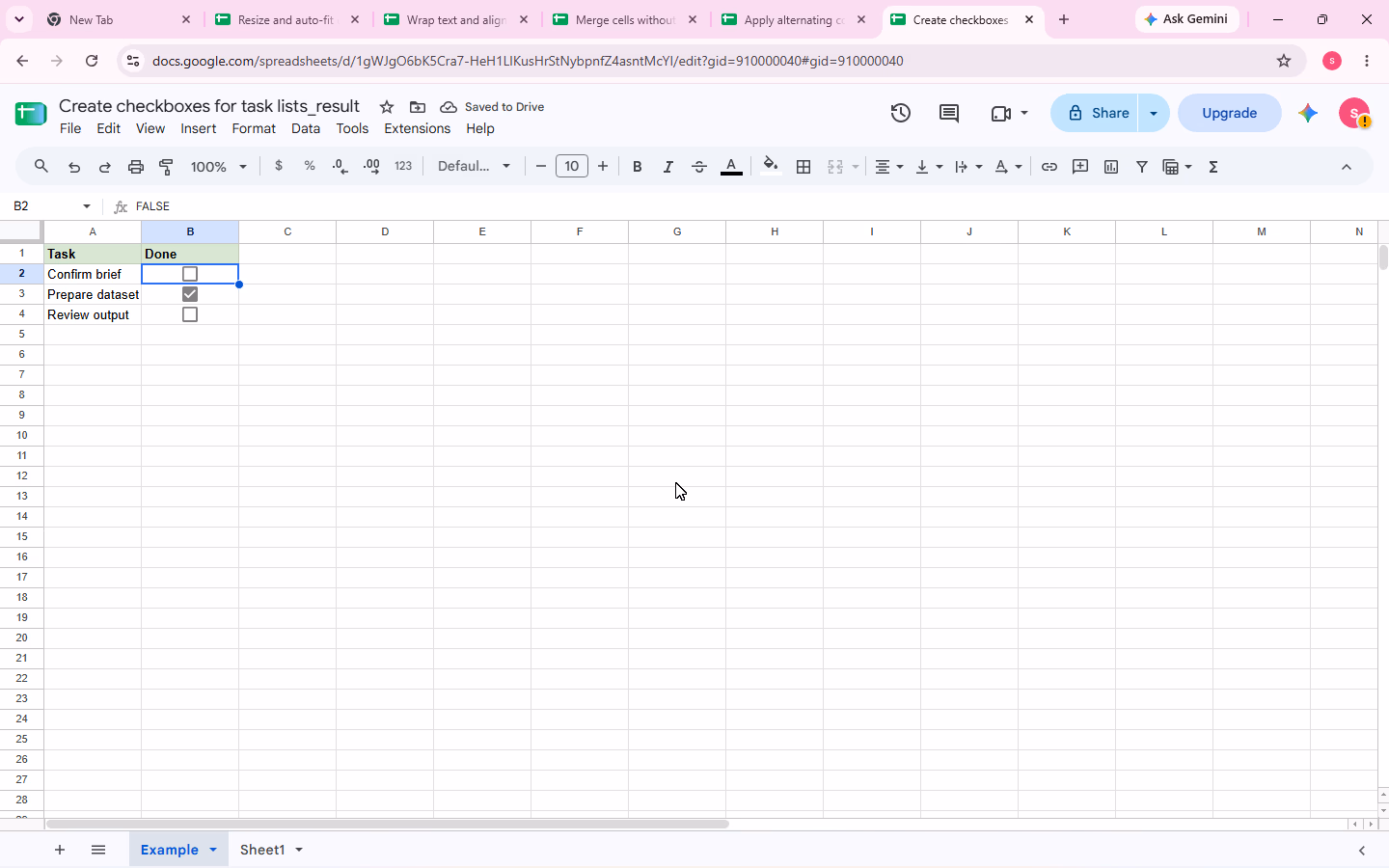1389x868 pixels.
Task: Click the undo icon in toolbar
Action: coord(74,167)
